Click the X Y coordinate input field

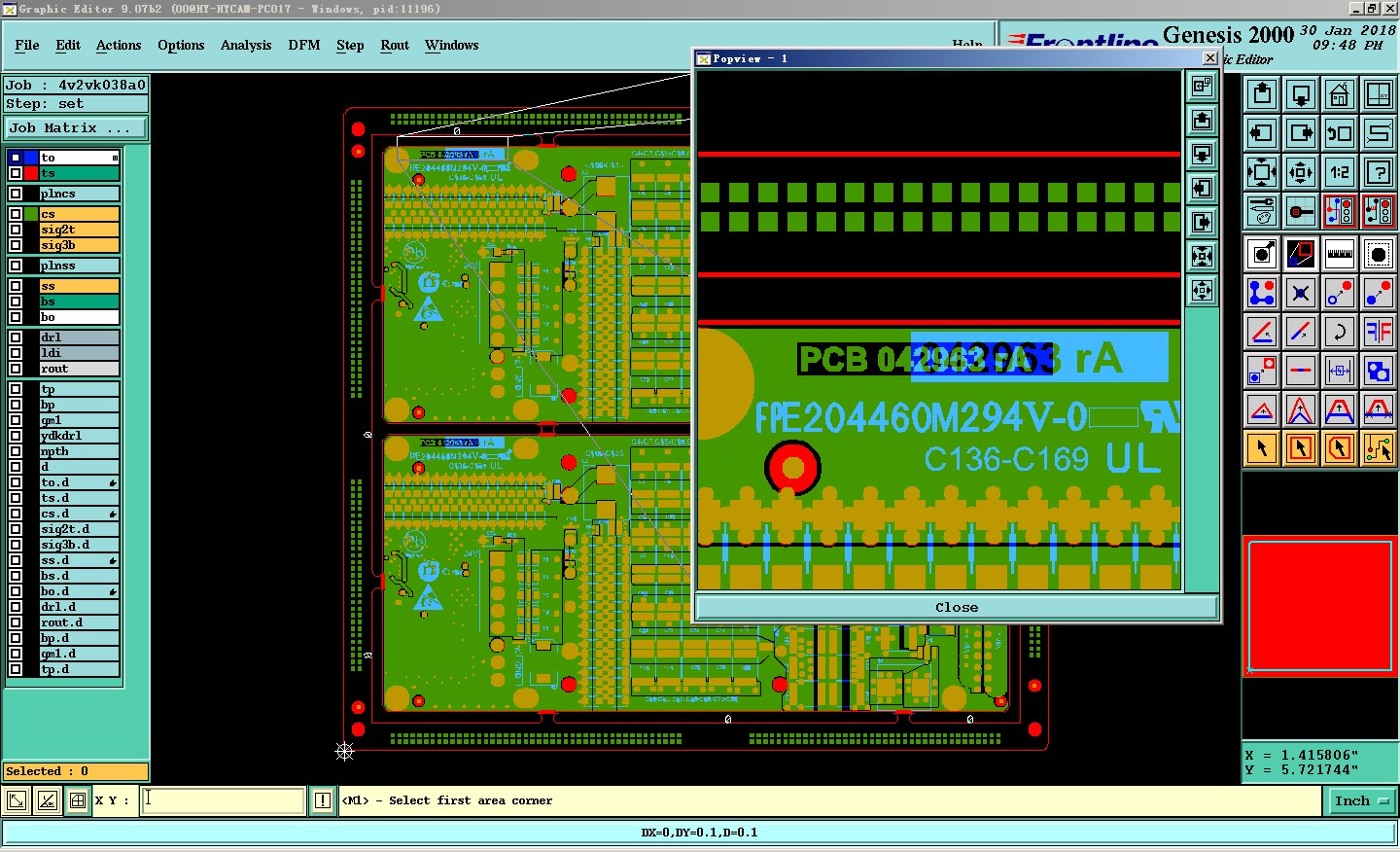point(224,800)
